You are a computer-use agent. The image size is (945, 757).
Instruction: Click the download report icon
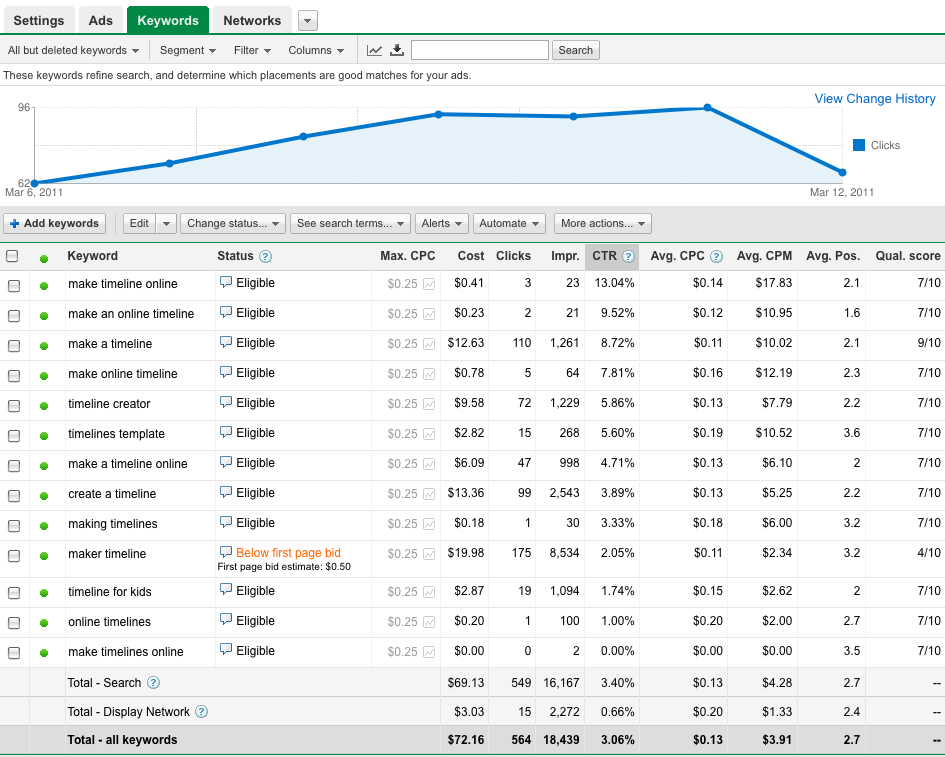397,50
